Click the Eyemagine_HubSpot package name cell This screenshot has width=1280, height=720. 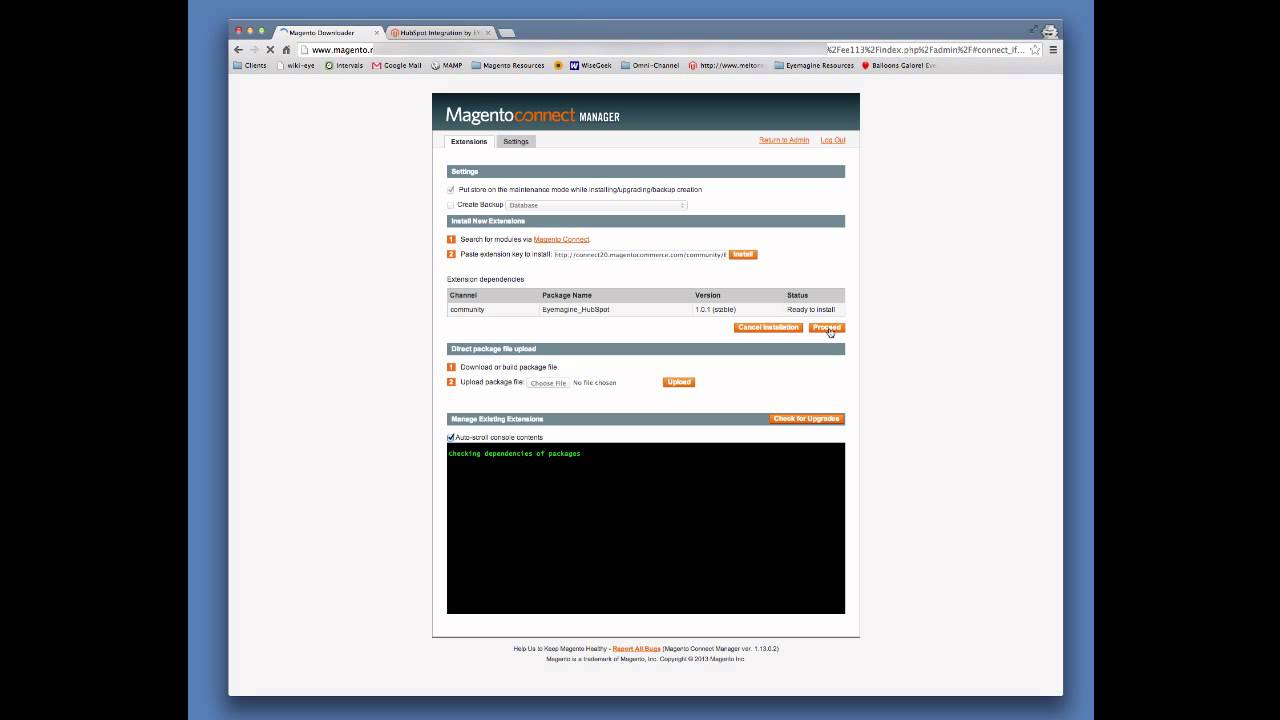pyautogui.click(x=617, y=309)
